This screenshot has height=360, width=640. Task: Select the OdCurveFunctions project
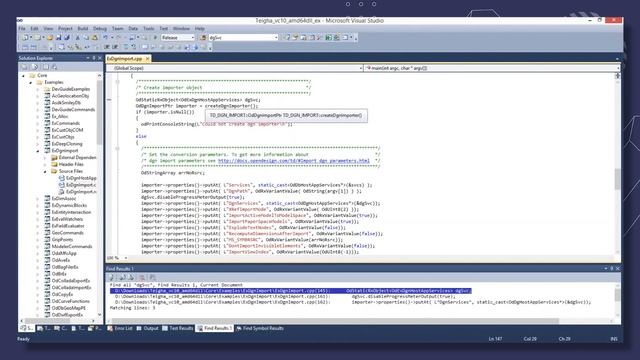(x=71, y=301)
